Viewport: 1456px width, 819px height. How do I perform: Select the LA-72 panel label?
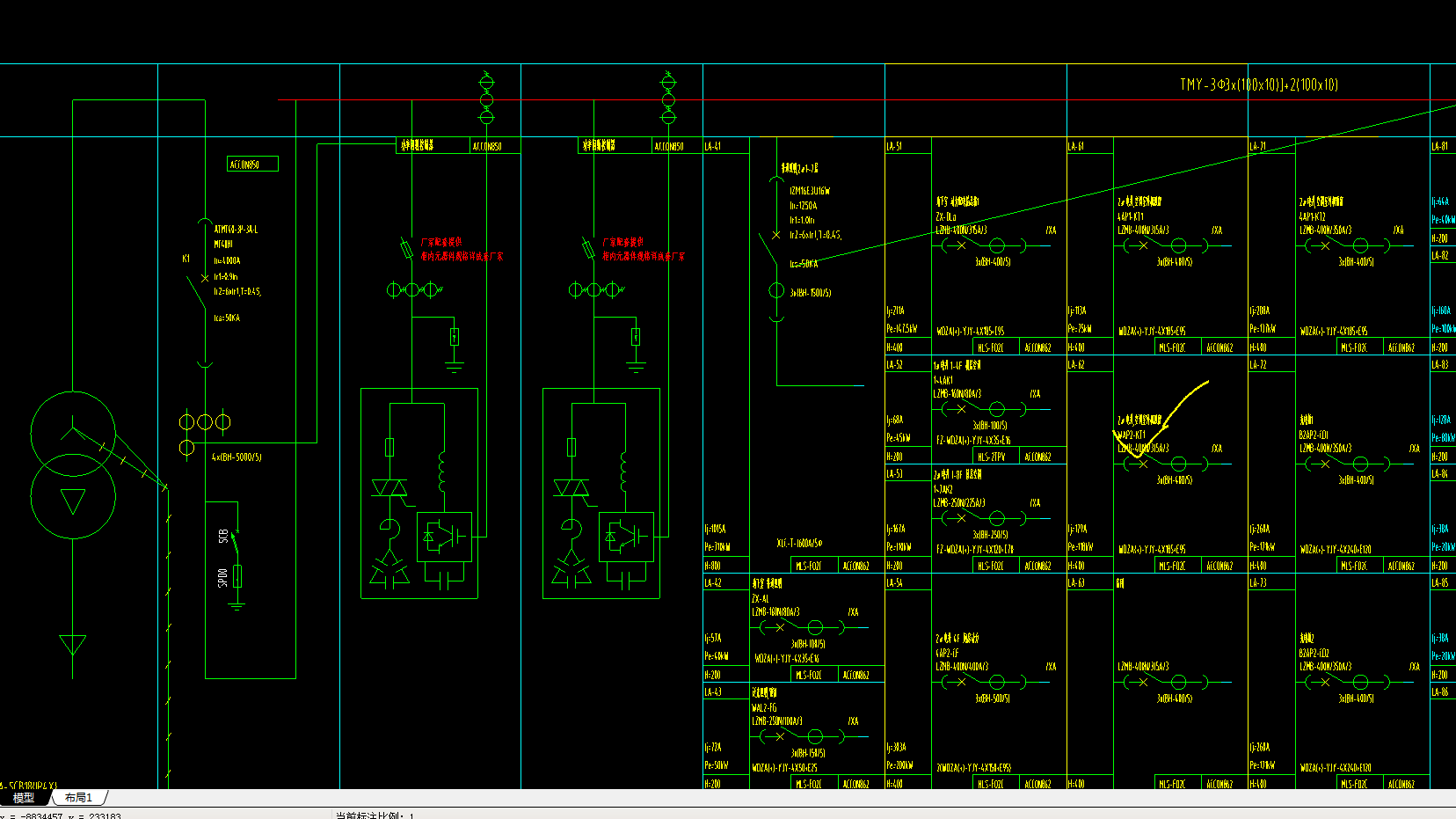click(1258, 364)
